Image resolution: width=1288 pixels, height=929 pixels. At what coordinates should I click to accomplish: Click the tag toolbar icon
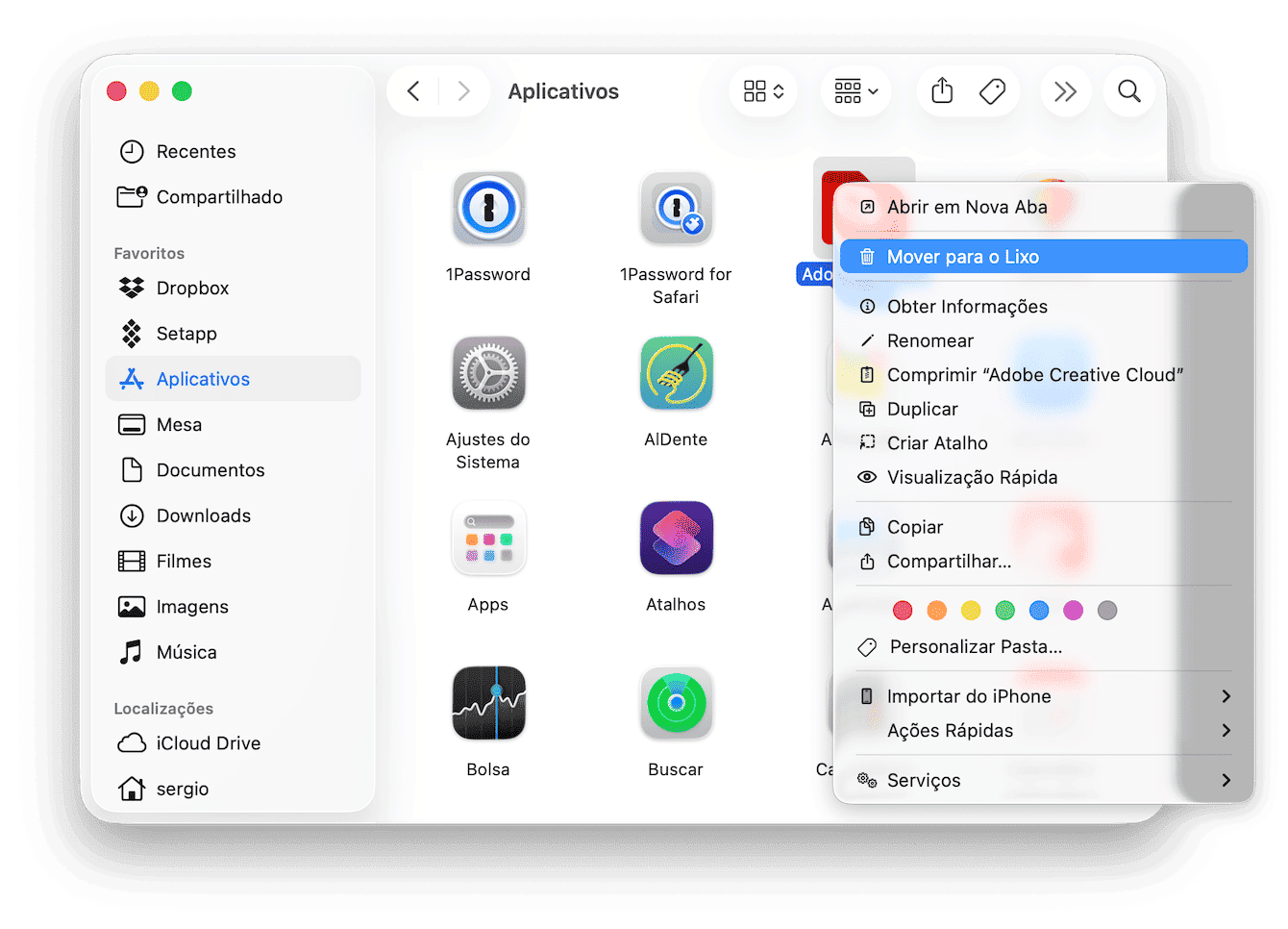pos(992,91)
